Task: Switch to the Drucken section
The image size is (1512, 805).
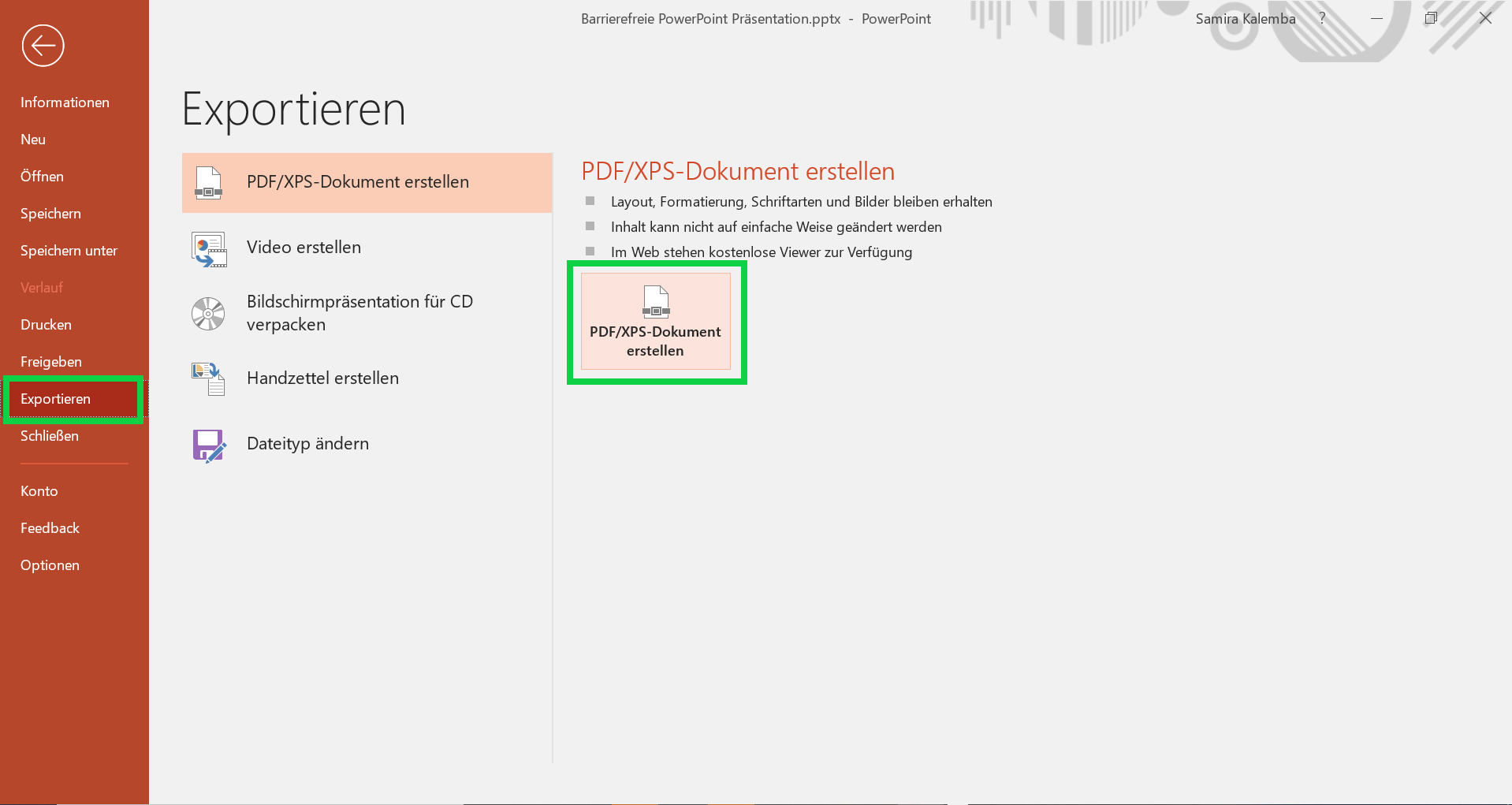Action: pyautogui.click(x=46, y=324)
